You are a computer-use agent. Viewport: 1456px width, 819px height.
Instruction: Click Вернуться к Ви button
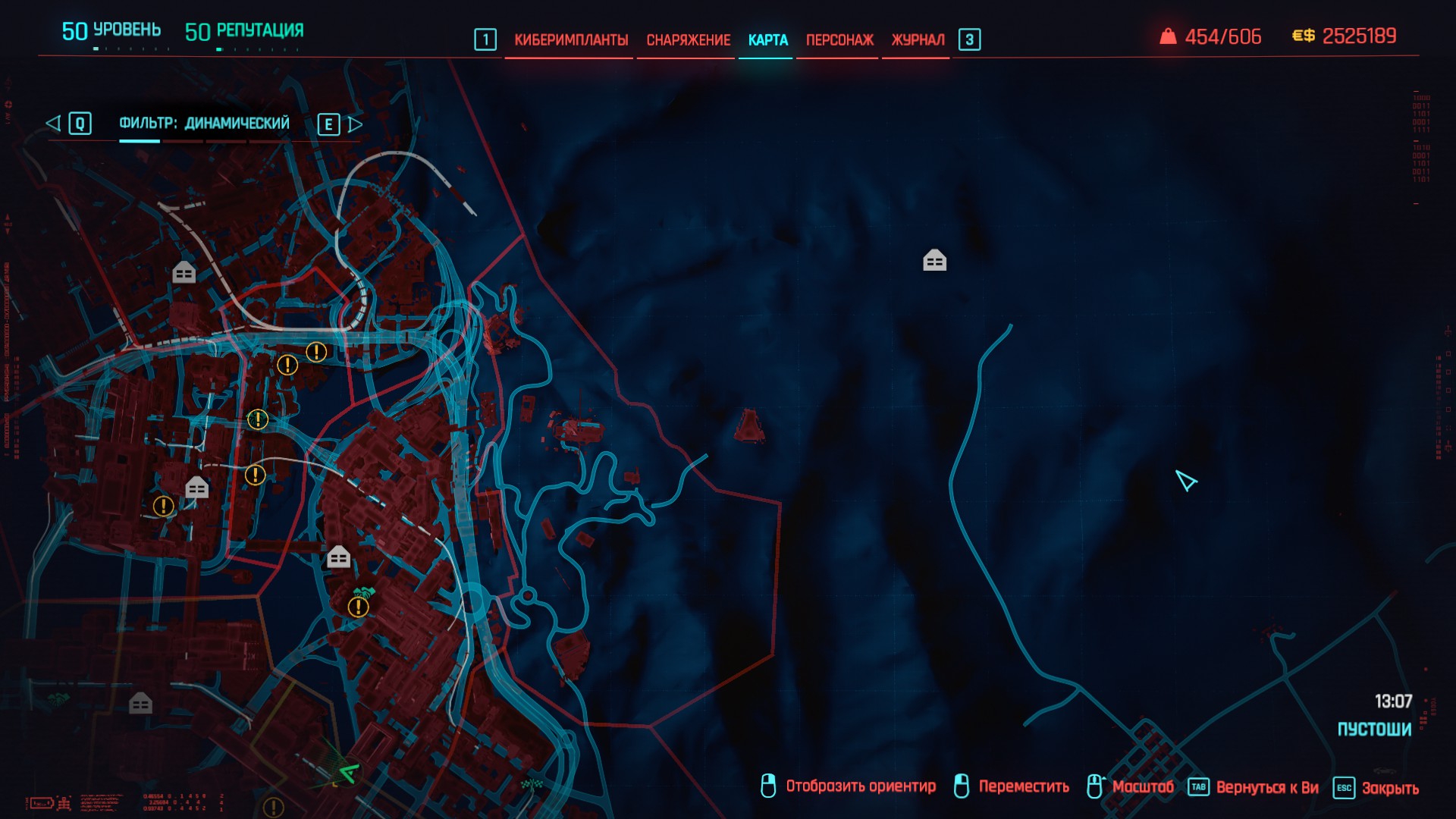tap(1266, 788)
